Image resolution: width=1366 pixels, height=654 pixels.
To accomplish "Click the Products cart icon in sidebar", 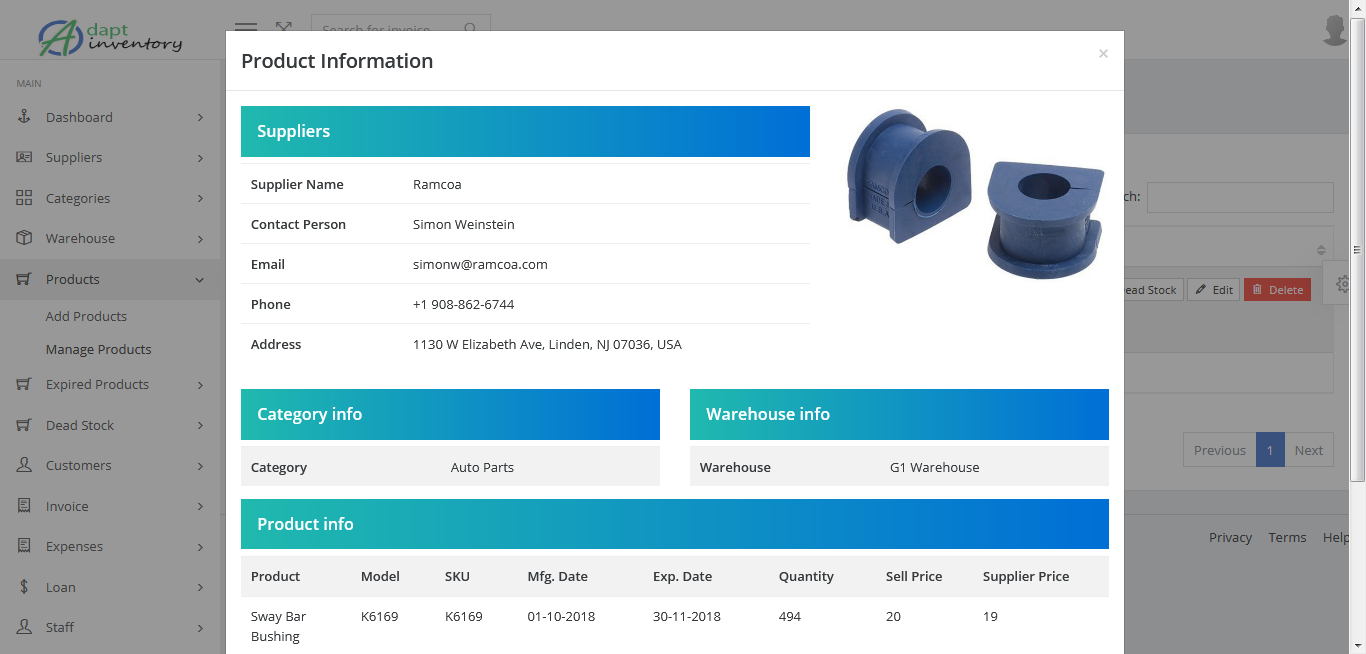I will pos(24,279).
